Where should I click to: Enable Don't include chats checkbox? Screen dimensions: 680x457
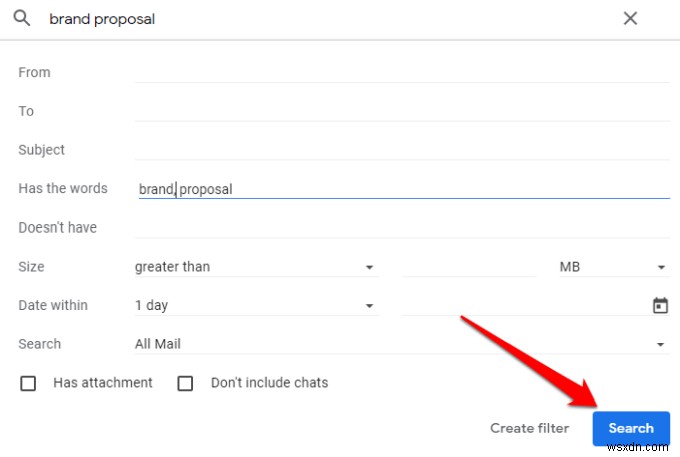pyautogui.click(x=185, y=383)
